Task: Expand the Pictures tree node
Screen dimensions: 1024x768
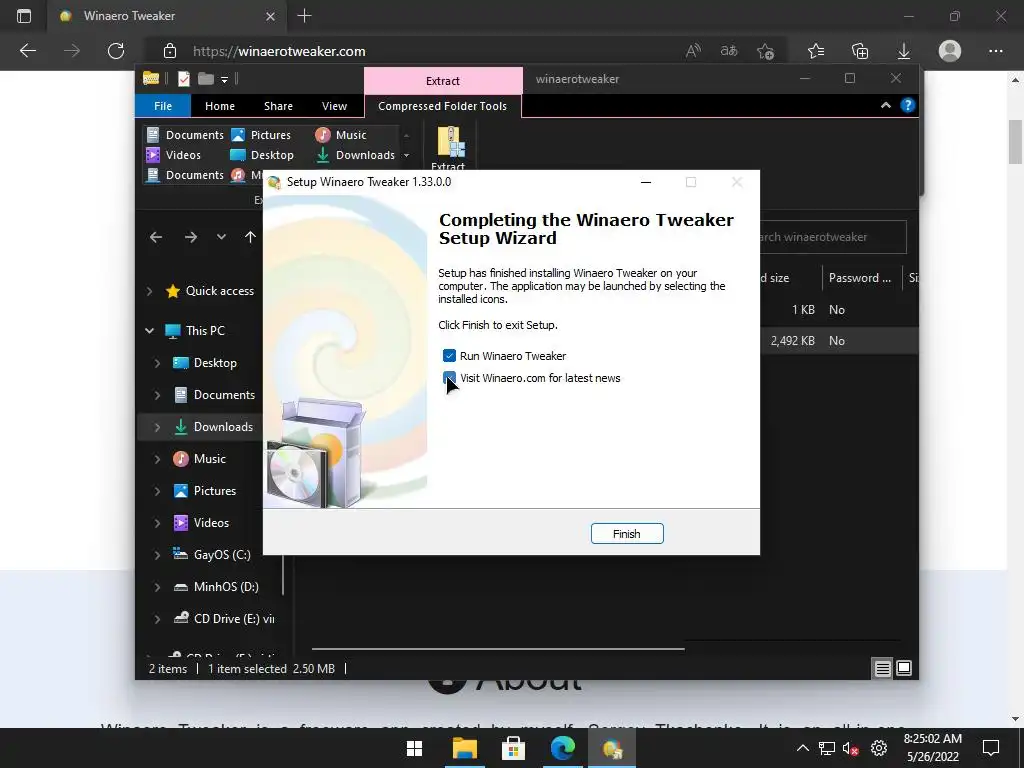Action: click(x=157, y=491)
